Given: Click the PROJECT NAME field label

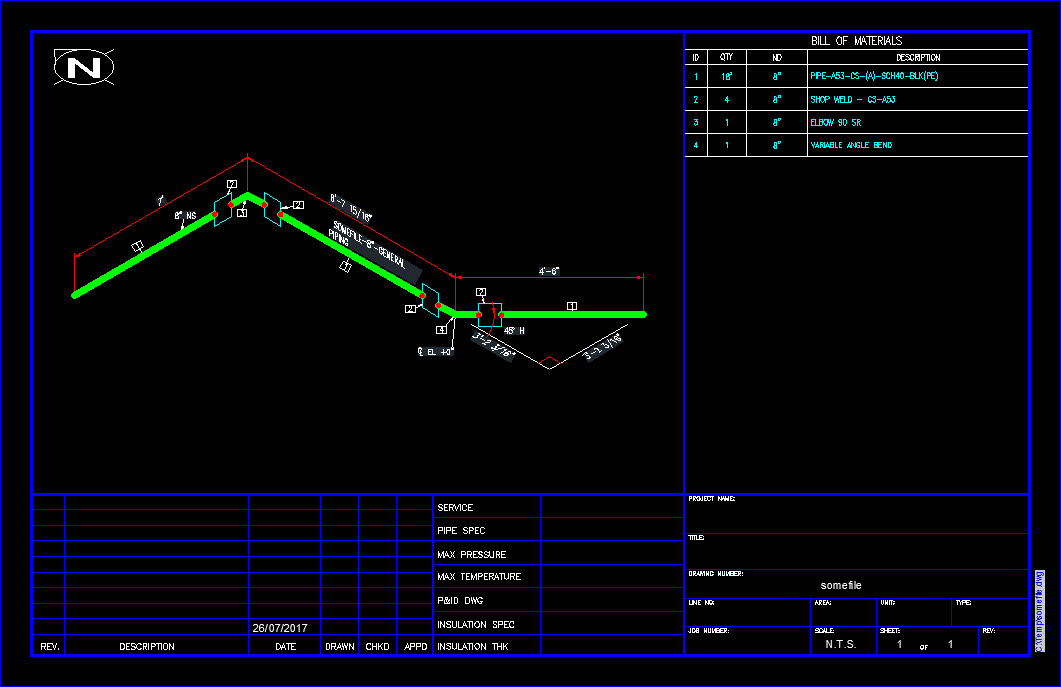Looking at the screenshot, I should tap(712, 498).
